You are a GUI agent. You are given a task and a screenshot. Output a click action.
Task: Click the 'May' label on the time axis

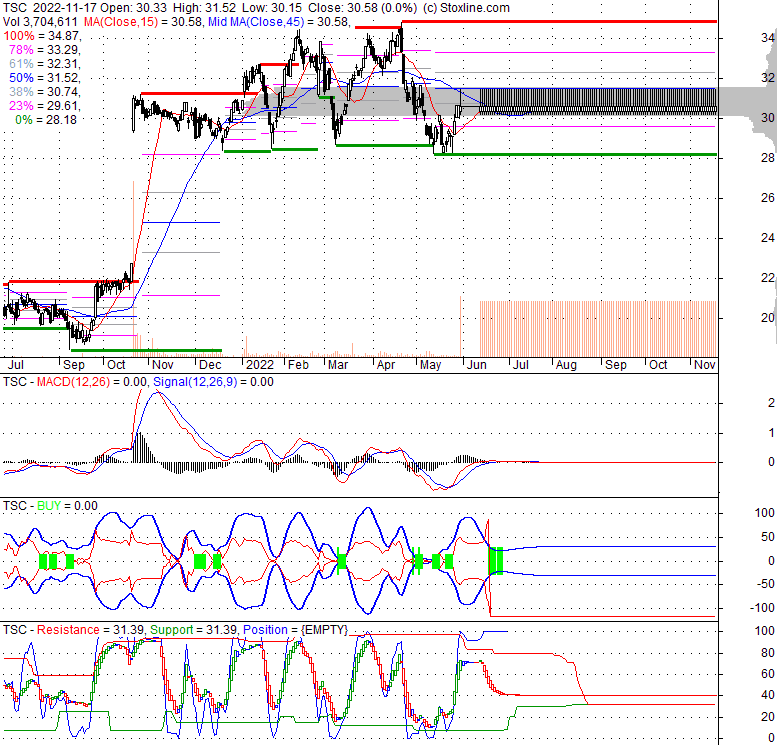pyautogui.click(x=430, y=365)
